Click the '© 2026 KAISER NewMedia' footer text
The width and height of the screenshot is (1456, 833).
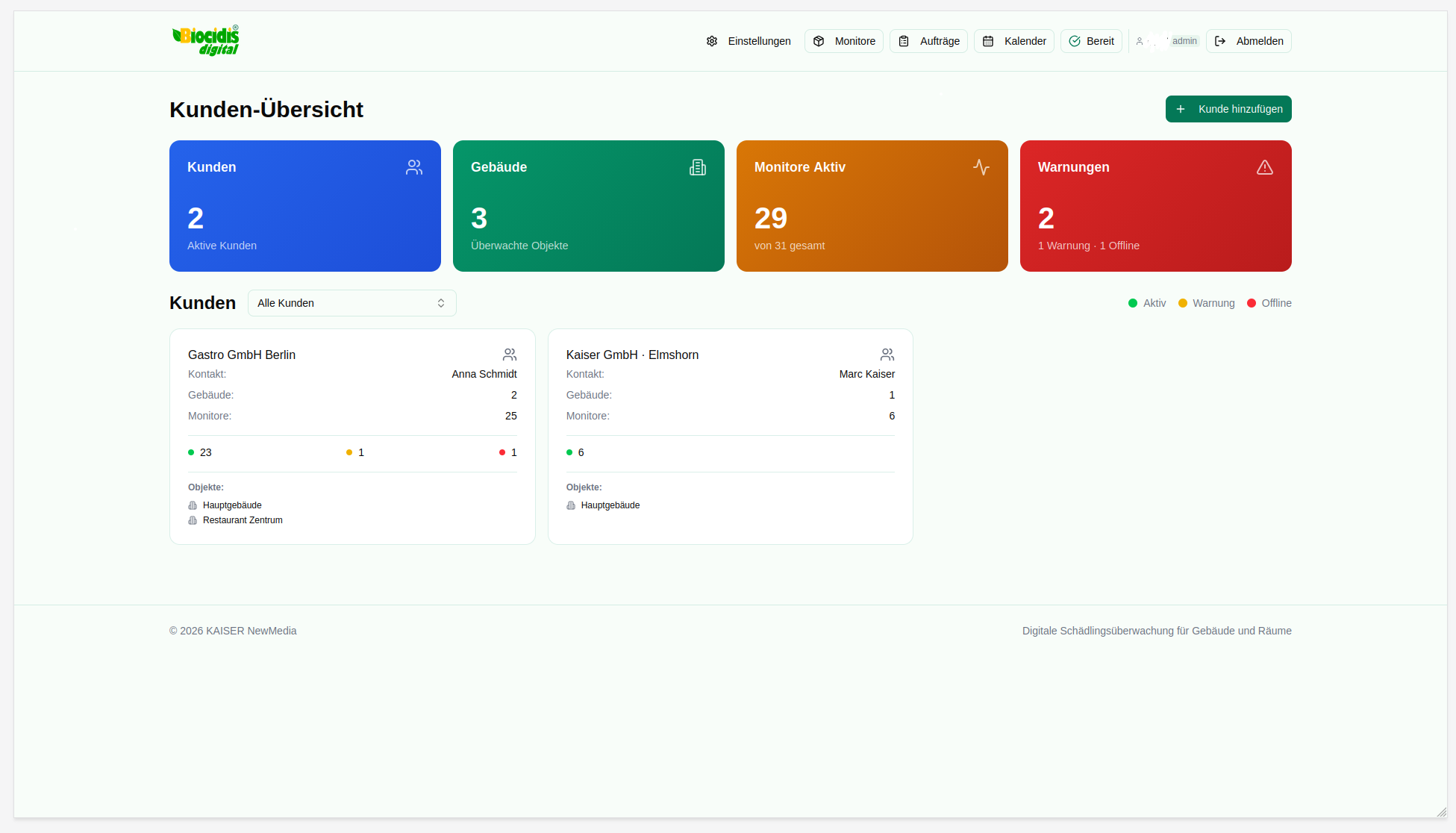click(x=233, y=631)
